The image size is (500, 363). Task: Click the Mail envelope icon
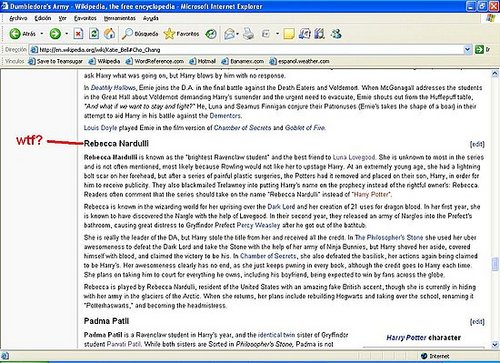click(x=229, y=34)
